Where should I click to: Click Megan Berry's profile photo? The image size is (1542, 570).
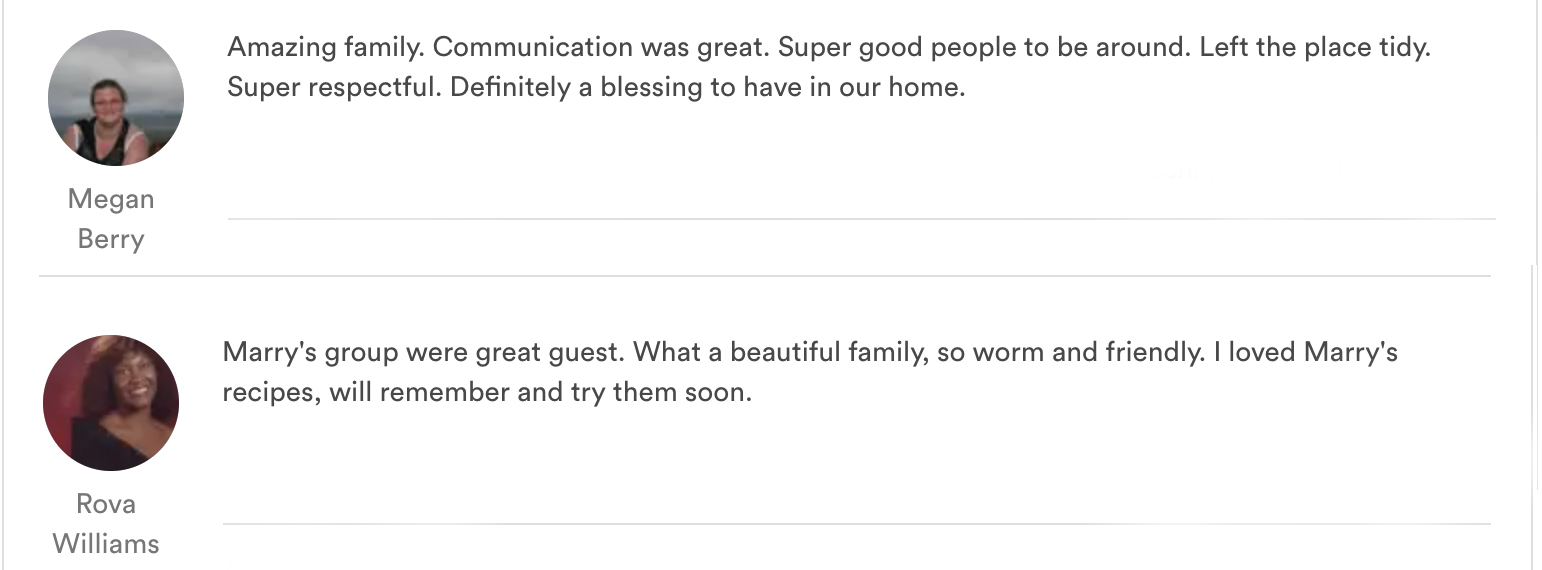116,98
